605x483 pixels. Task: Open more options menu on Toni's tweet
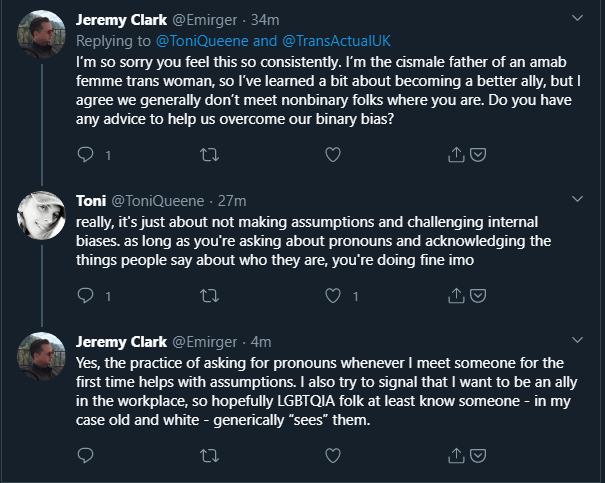coord(577,199)
